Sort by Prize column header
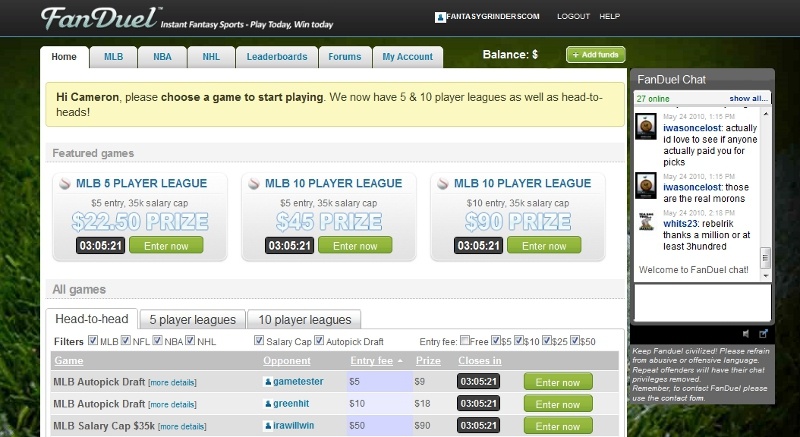 (428, 361)
